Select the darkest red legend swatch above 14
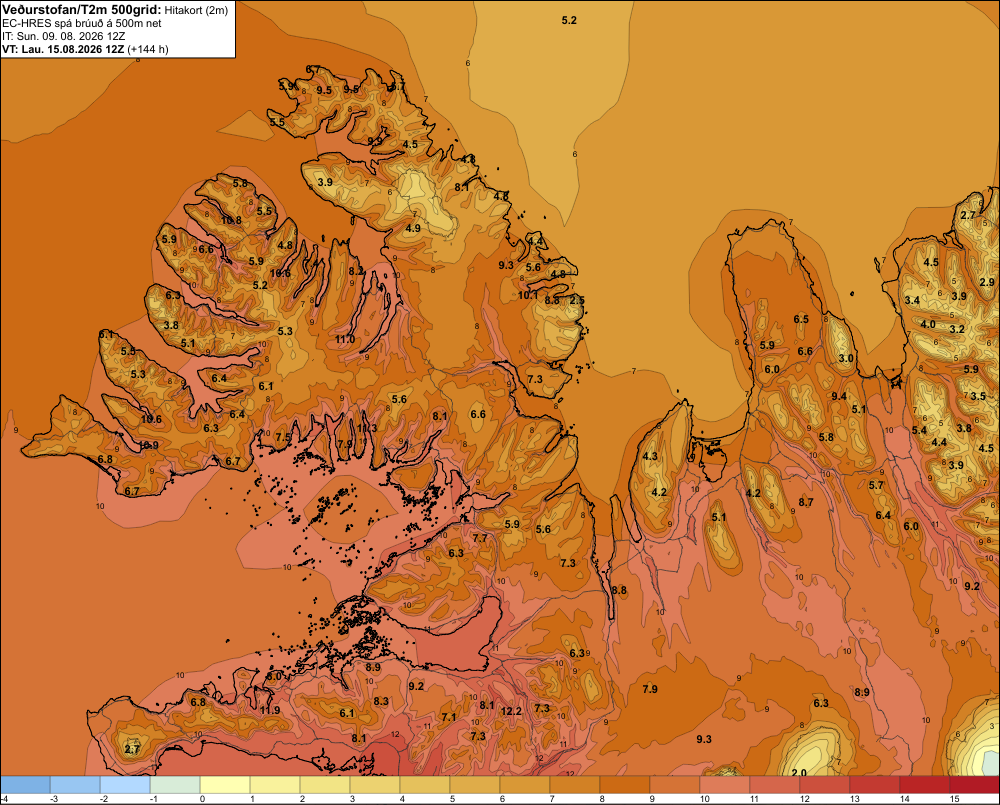This screenshot has height=805, width=1000. click(x=974, y=785)
